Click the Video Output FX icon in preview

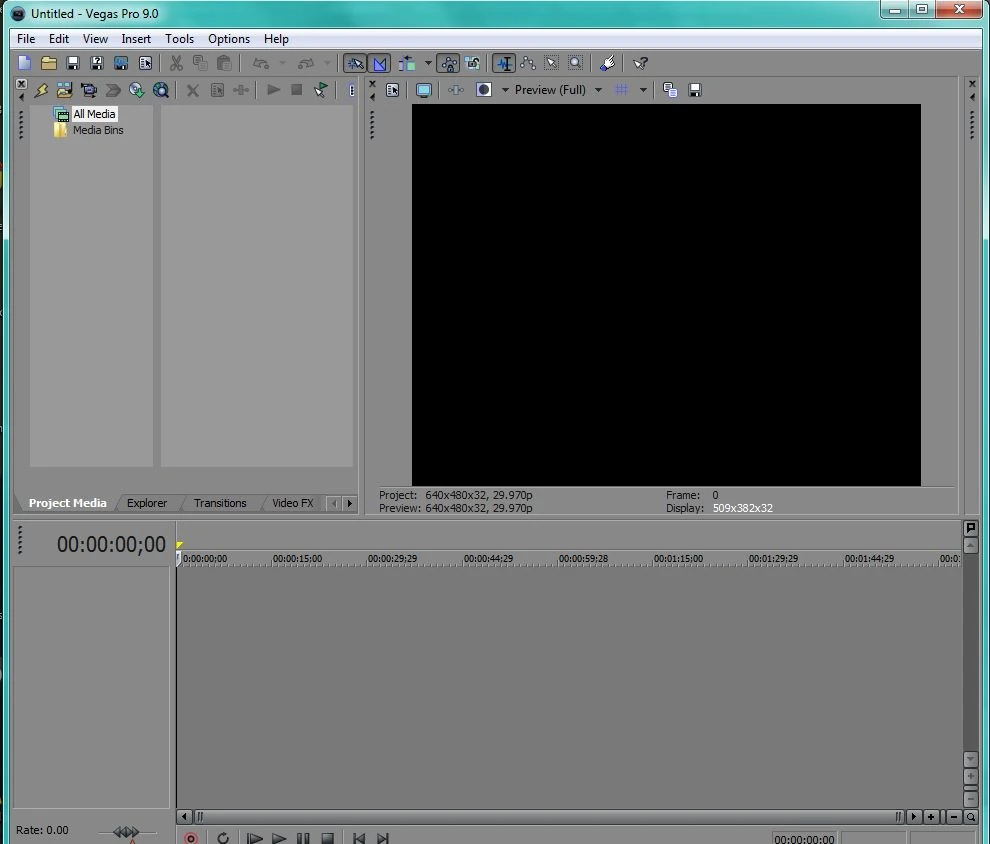(456, 90)
